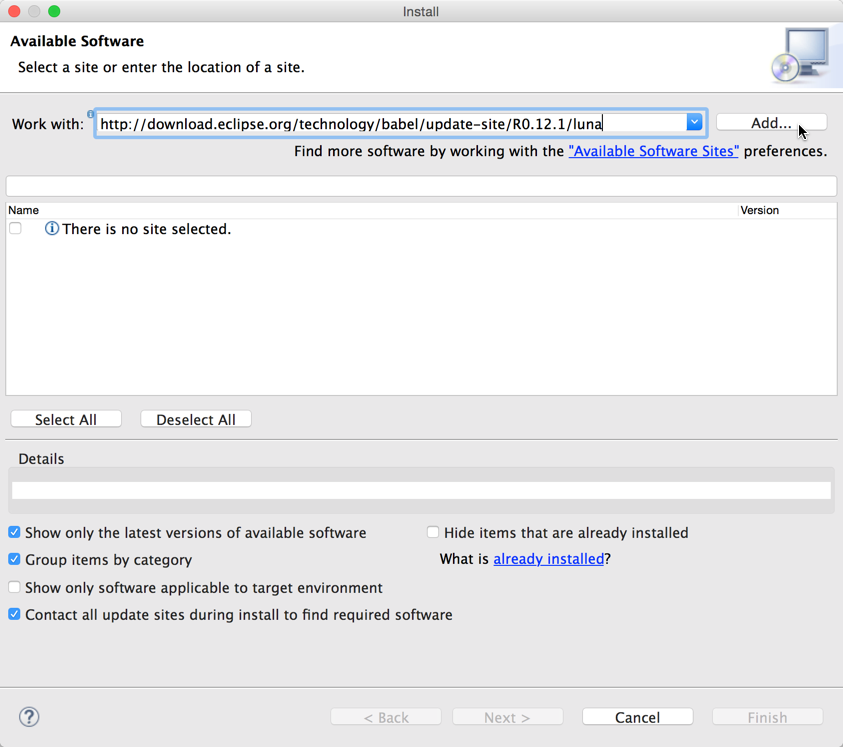This screenshot has height=747, width=843.
Task: Open the Available Software Sites link
Action: pyautogui.click(x=653, y=151)
